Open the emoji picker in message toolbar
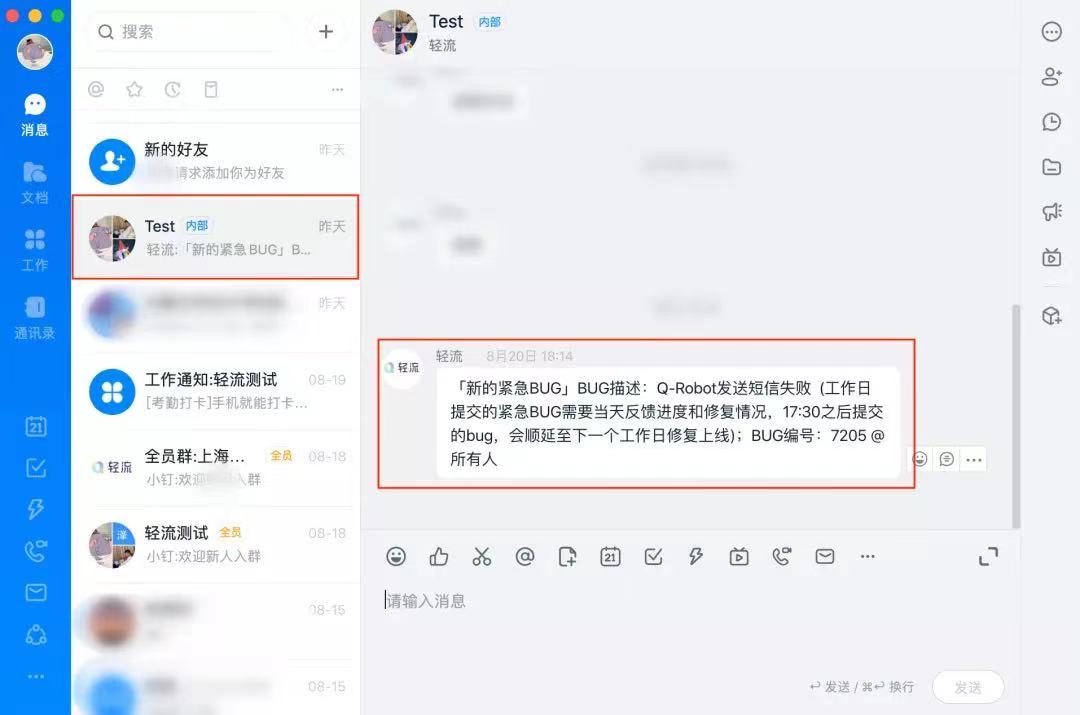Screen dimensions: 1080x715 pos(396,557)
